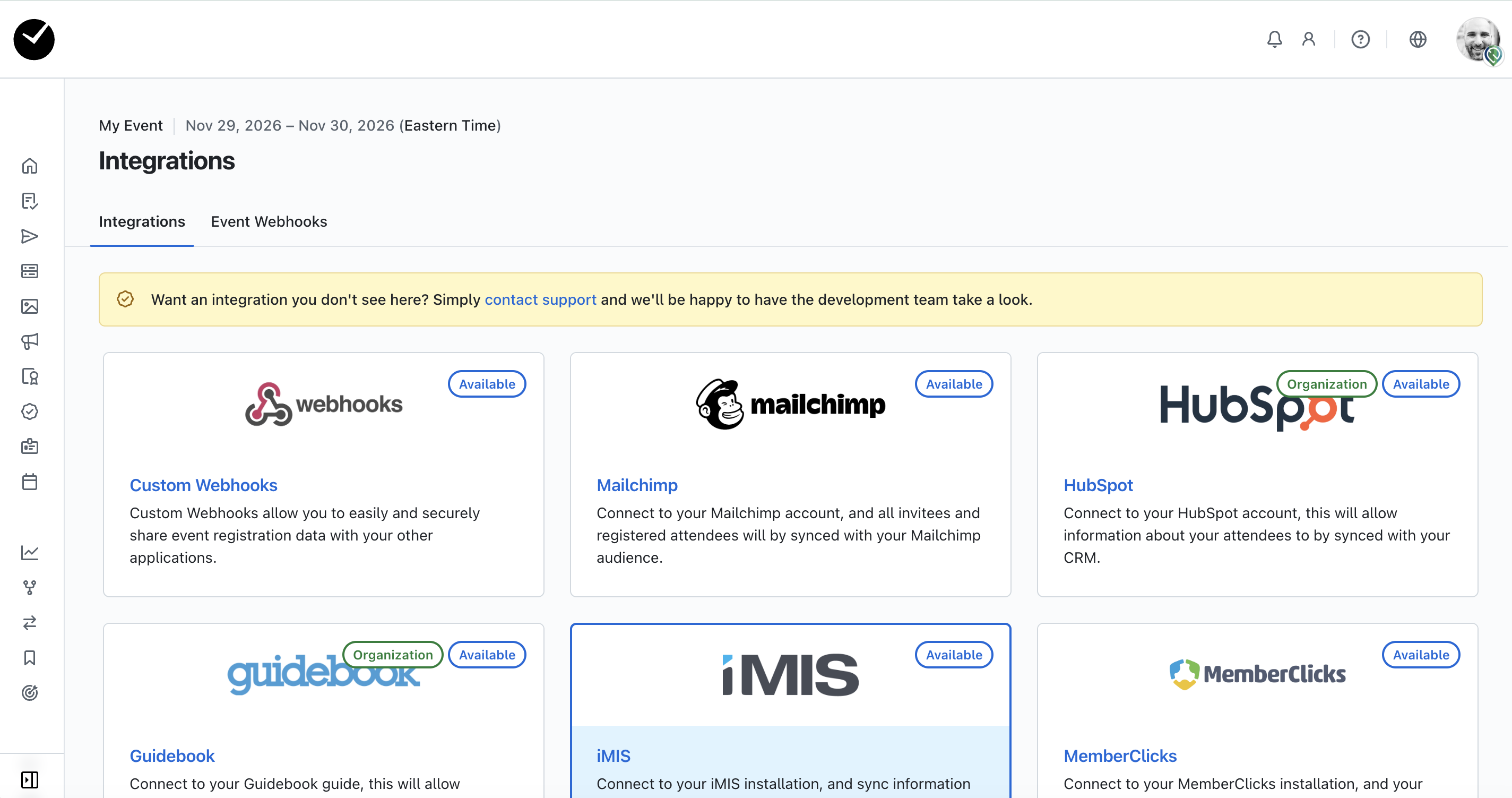Click the notification bell icon
Viewport: 1512px width, 798px height.
pos(1274,39)
